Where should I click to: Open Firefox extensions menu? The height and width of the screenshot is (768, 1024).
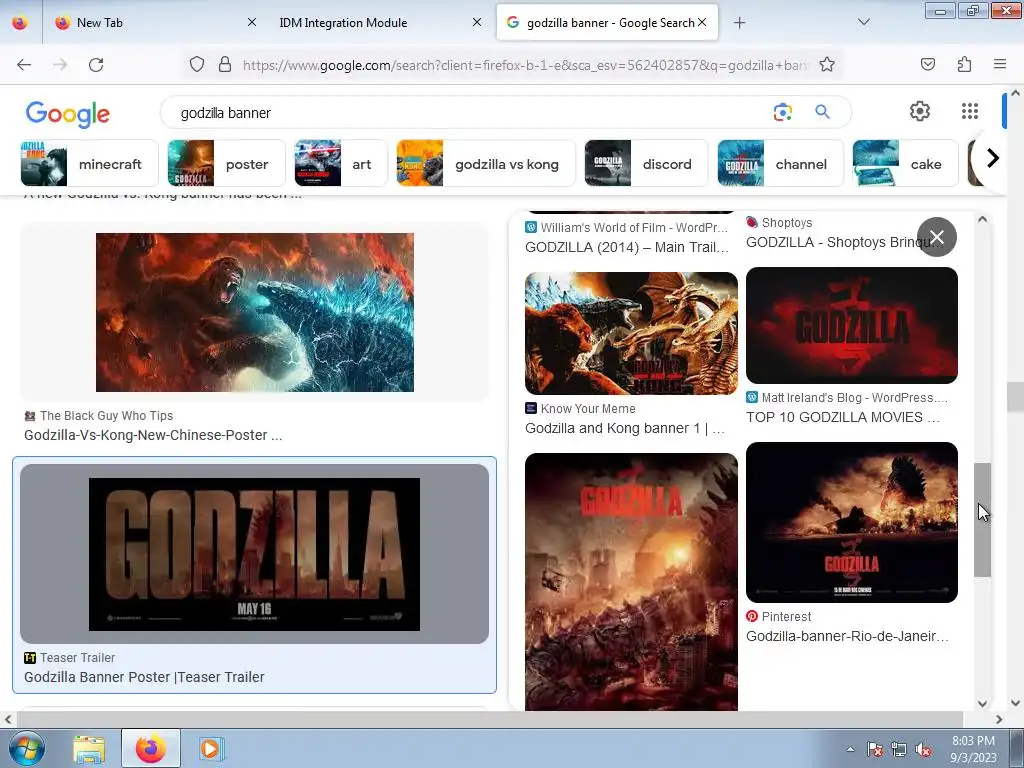coord(965,64)
